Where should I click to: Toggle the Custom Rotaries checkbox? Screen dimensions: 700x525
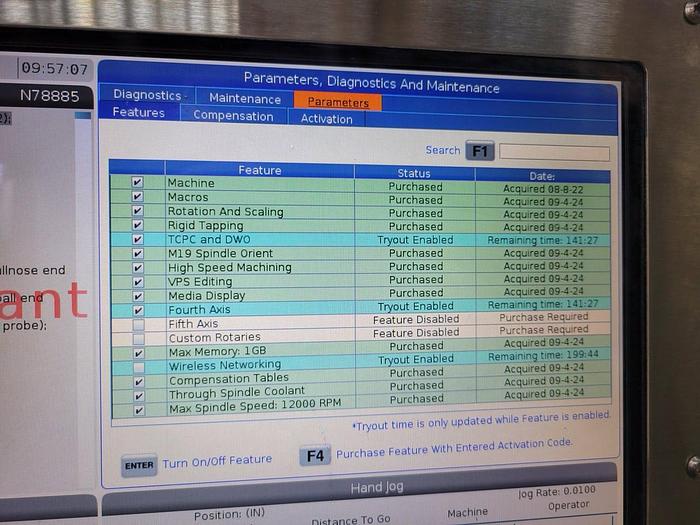tap(138, 338)
